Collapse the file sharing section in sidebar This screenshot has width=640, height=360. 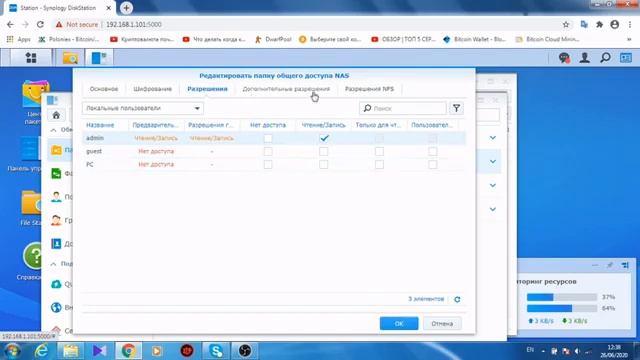tap(53, 130)
